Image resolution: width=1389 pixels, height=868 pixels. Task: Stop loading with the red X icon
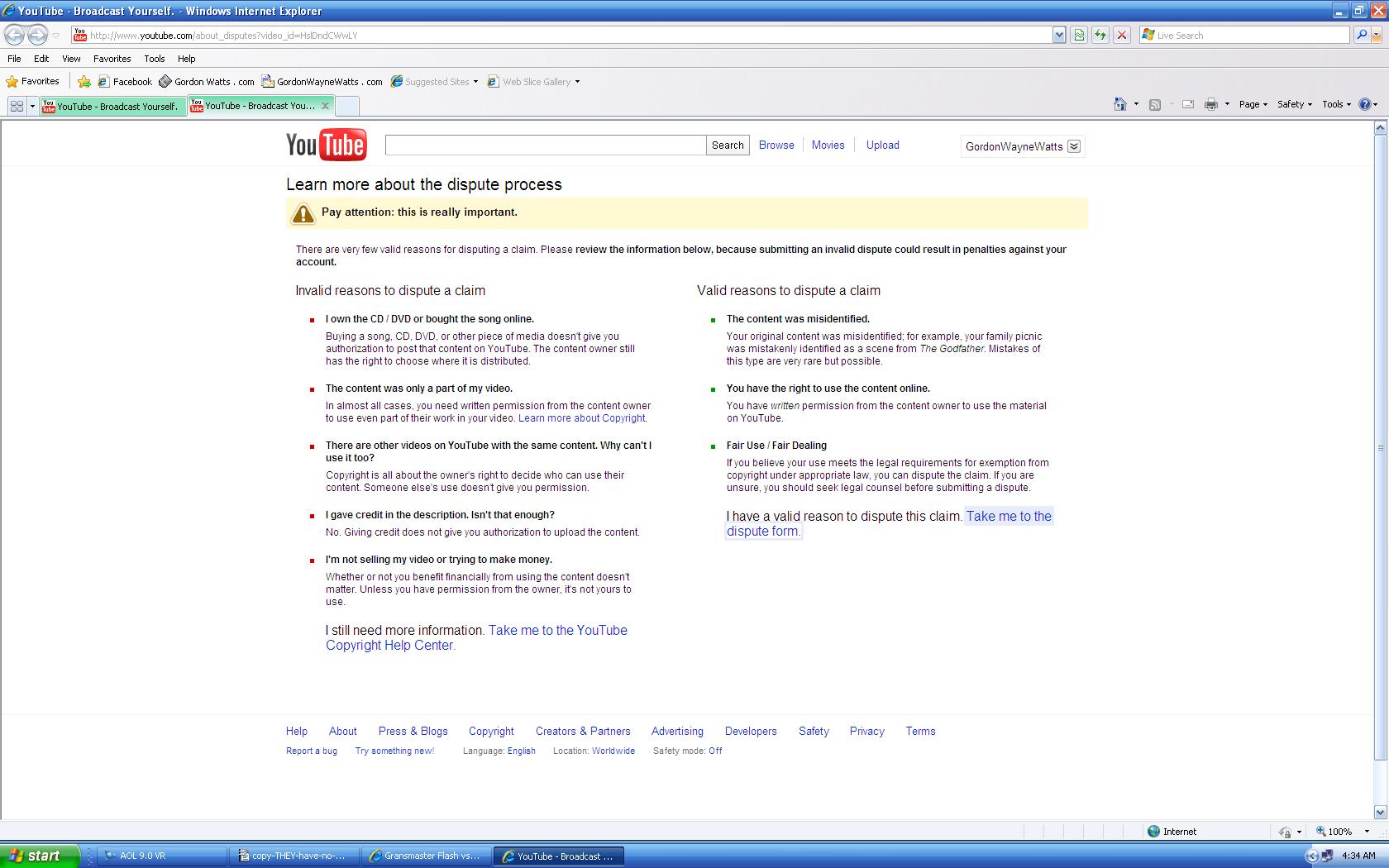(1122, 36)
